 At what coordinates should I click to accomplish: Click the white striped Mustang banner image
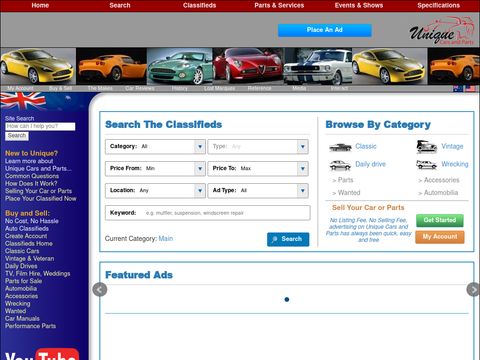click(318, 66)
